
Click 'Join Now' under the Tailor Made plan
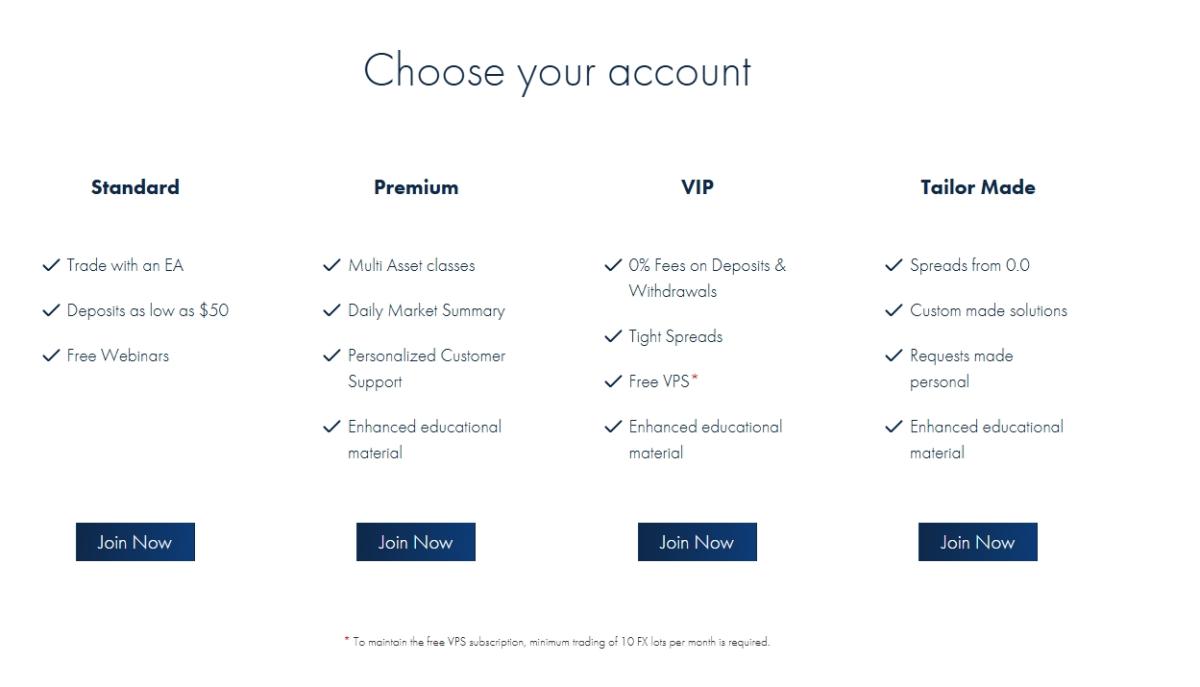point(978,541)
